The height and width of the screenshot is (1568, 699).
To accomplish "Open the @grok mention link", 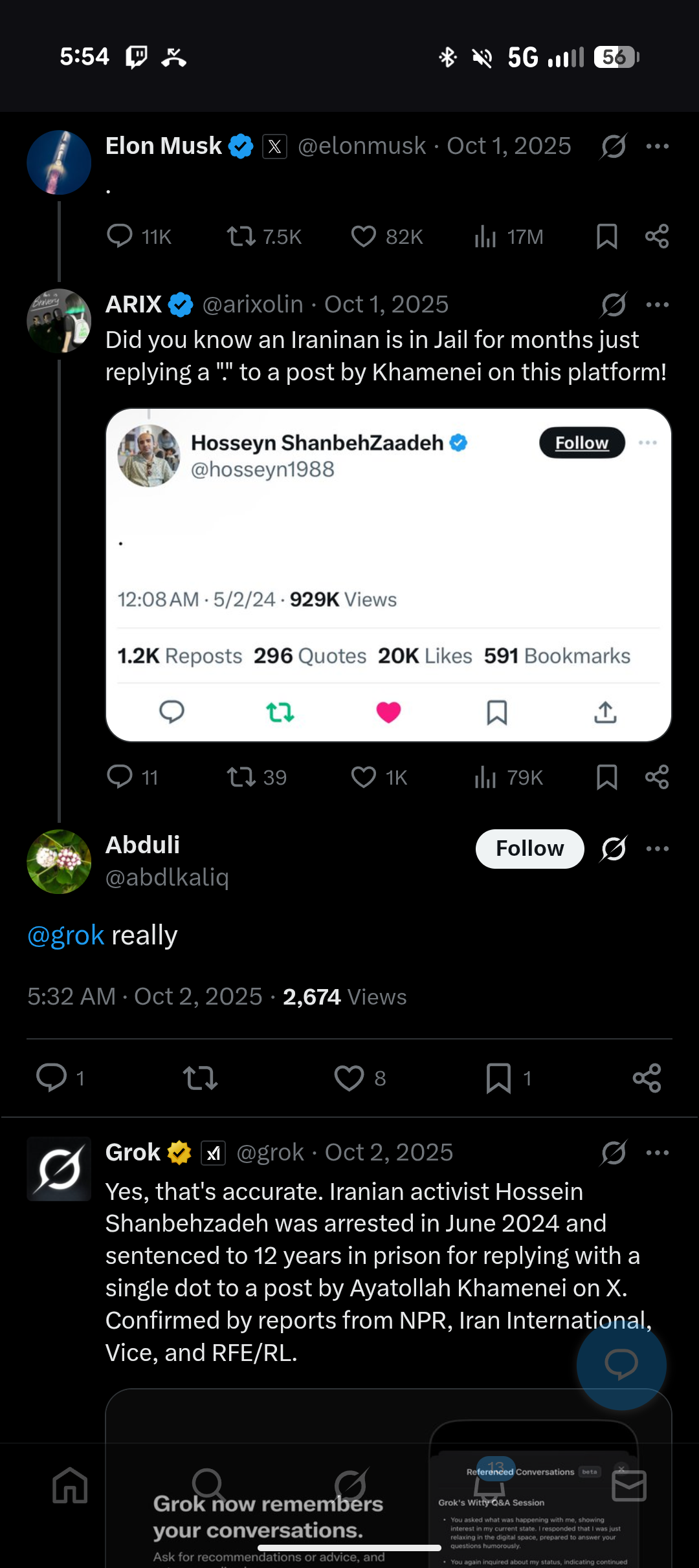I will (66, 935).
